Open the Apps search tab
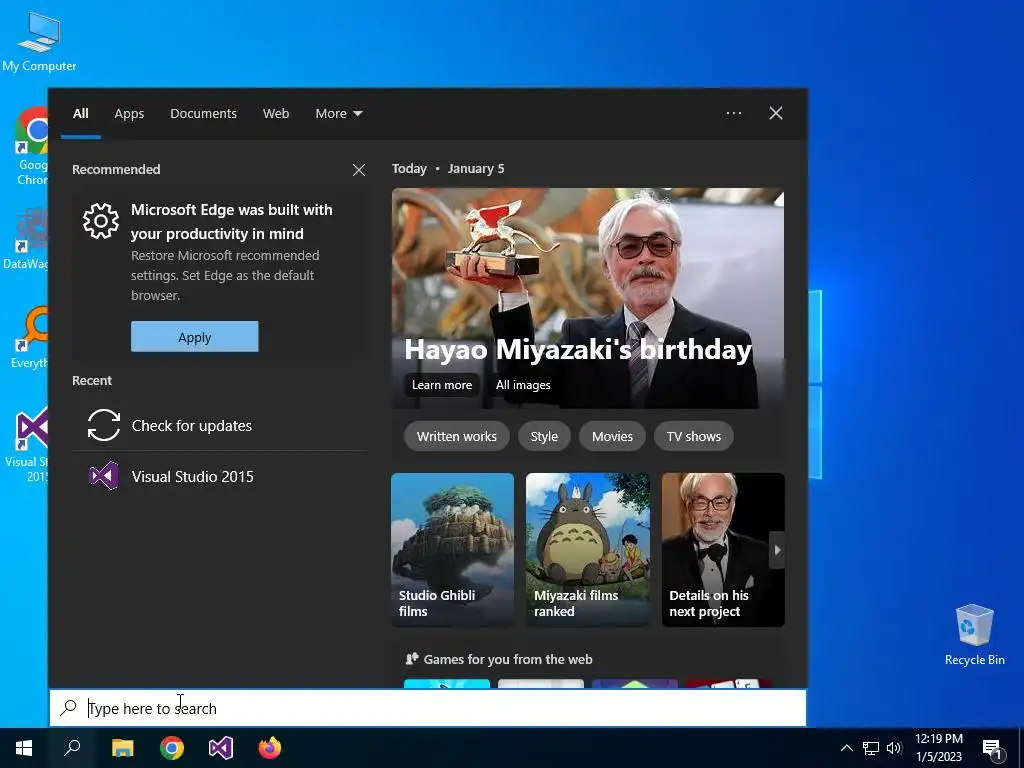Viewport: 1024px width, 768px height. pos(129,114)
